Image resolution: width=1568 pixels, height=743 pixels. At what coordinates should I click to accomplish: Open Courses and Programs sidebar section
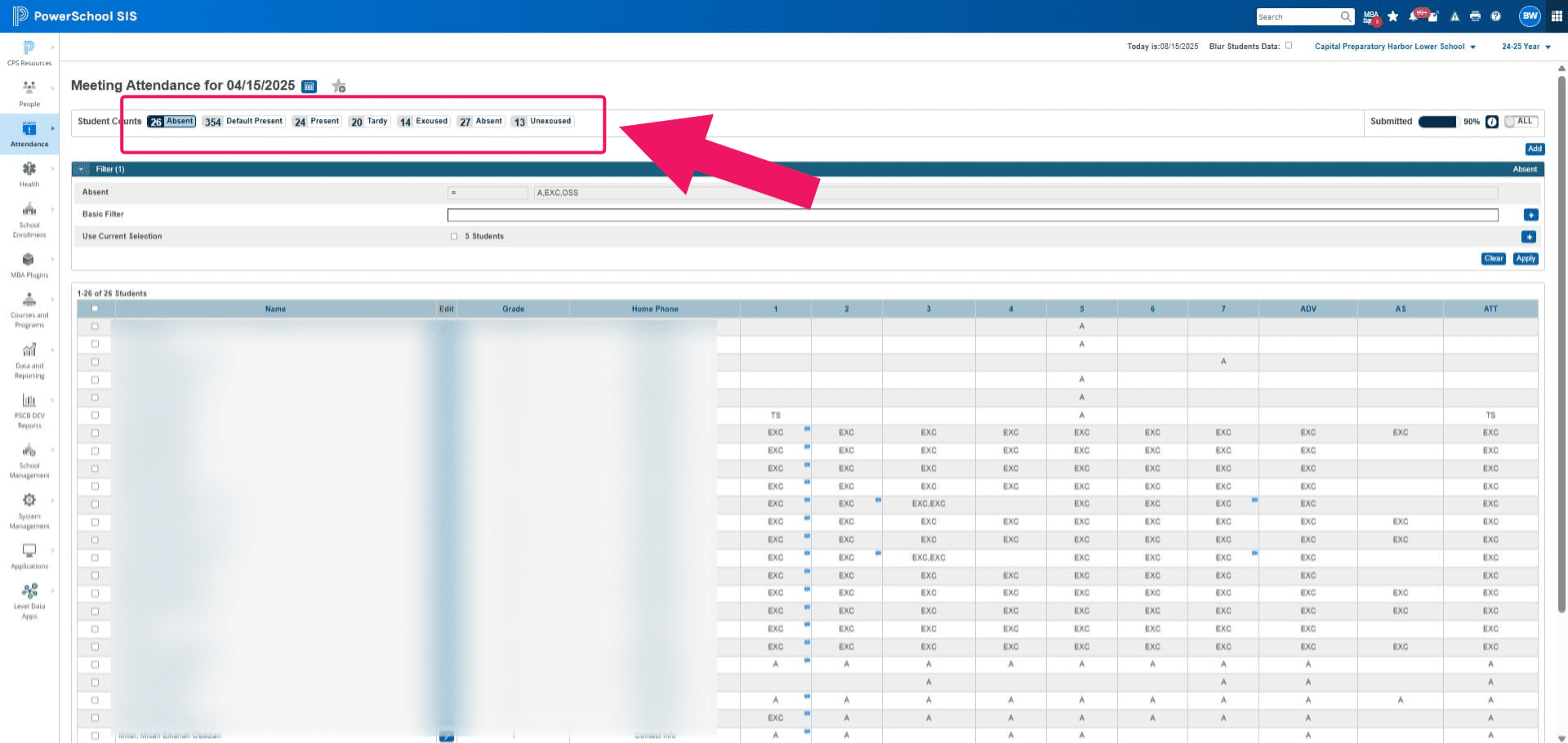[29, 310]
